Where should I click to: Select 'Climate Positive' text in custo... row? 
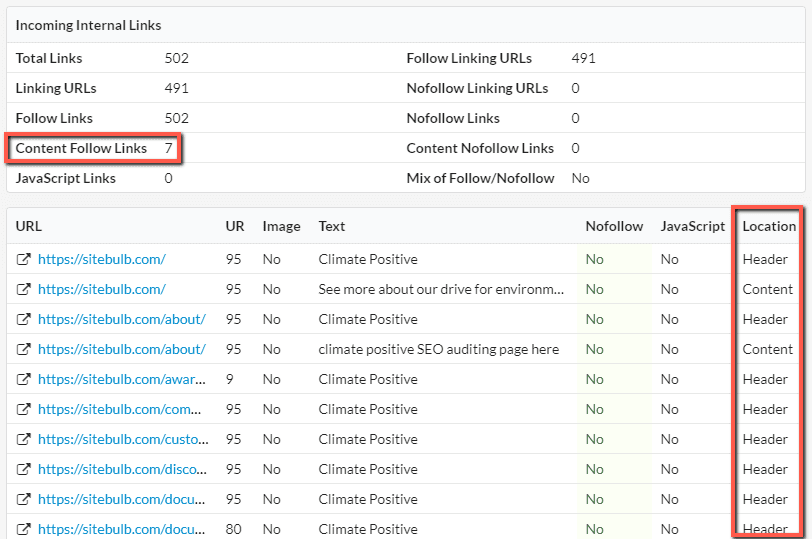point(368,439)
